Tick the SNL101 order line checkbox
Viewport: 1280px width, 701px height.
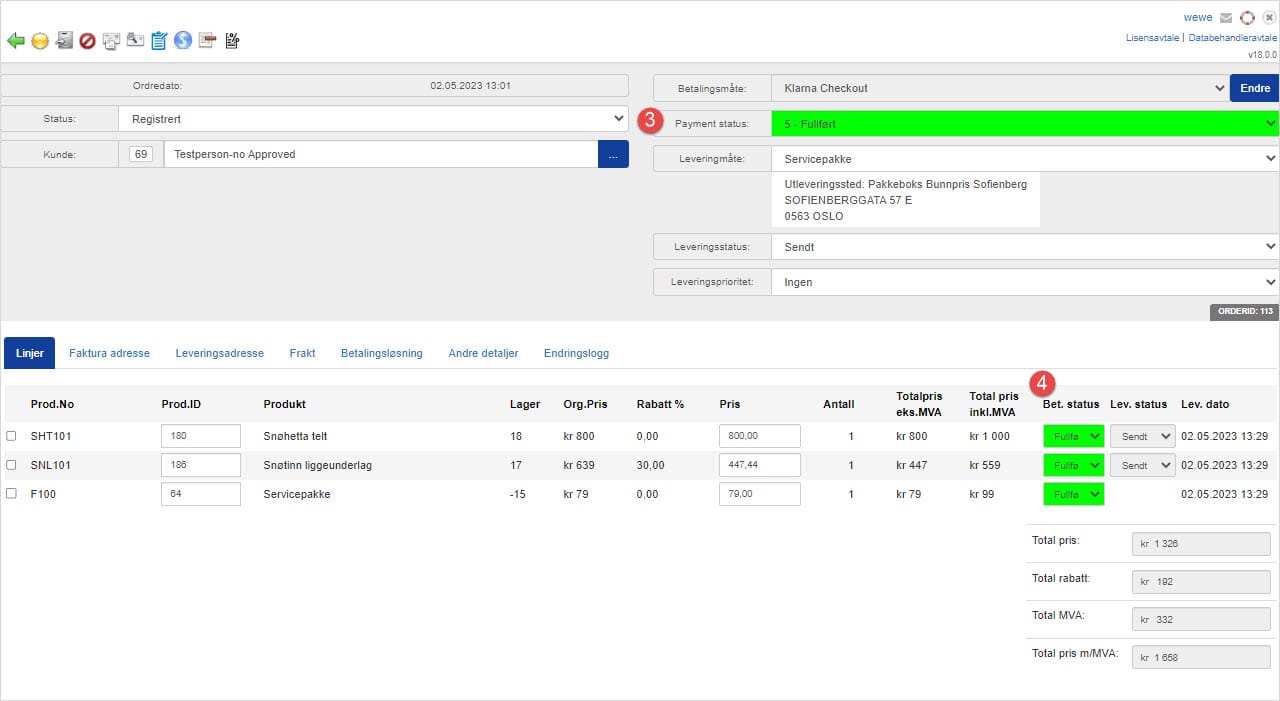12,465
